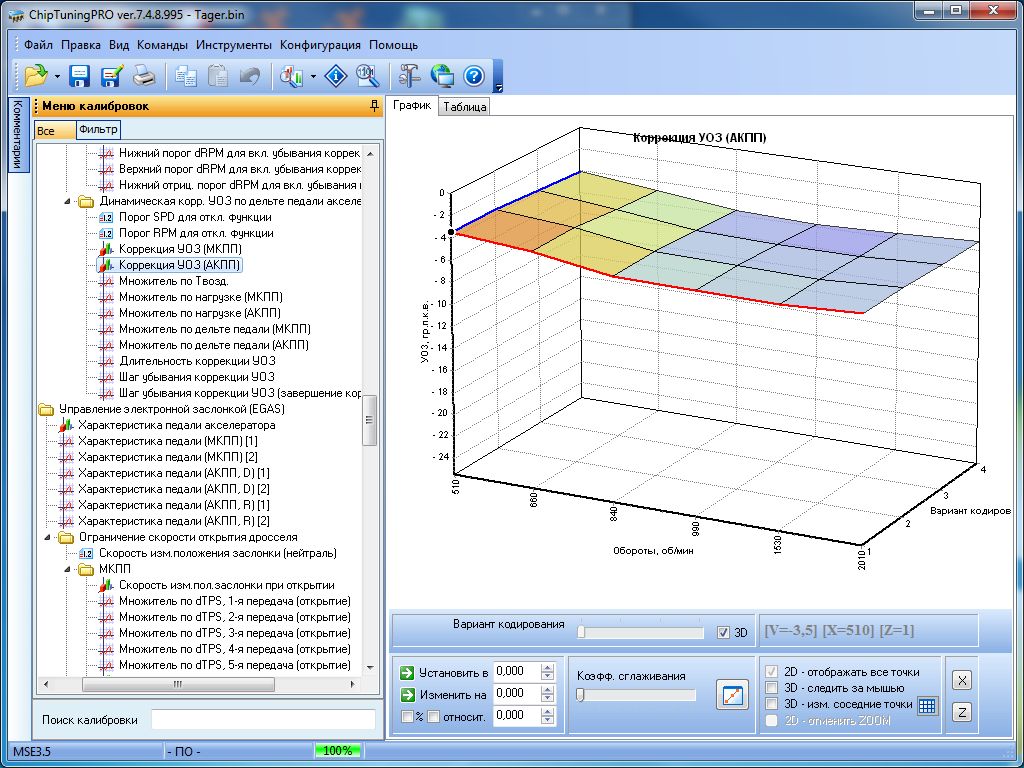The width and height of the screenshot is (1024, 768).
Task: Open the 'Инструменты' menu
Action: click(234, 45)
